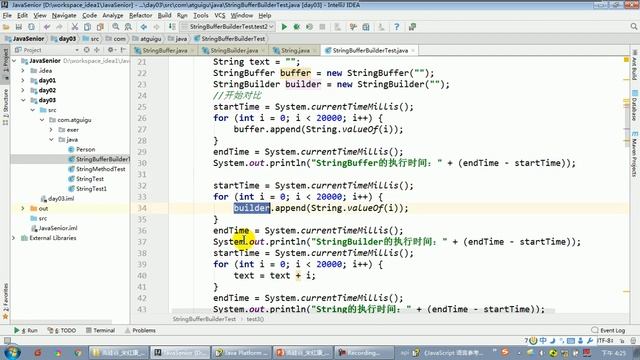
Task: Click the Stop square icon
Action: pos(322,27)
